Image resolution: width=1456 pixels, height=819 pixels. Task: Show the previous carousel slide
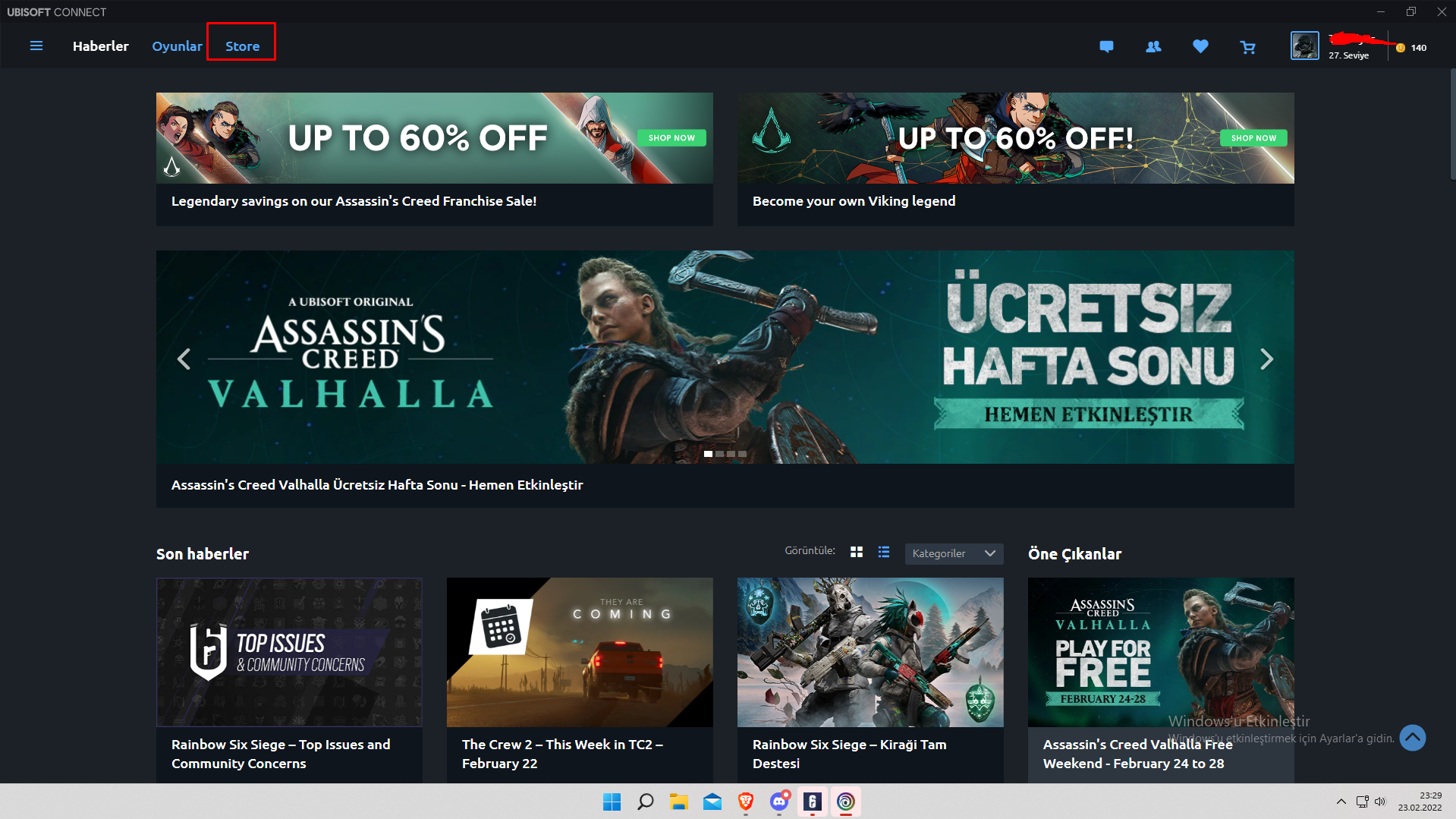click(x=184, y=359)
